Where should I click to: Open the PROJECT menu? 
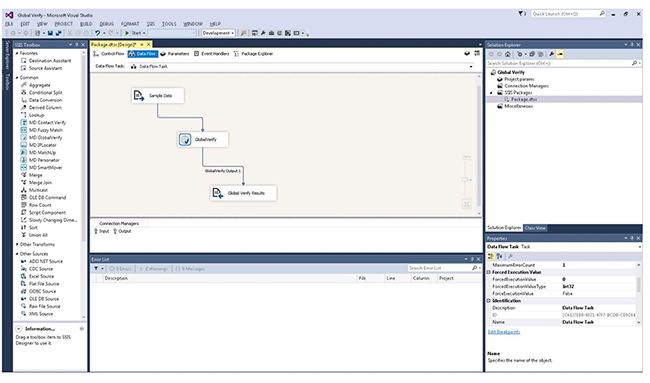(x=64, y=24)
